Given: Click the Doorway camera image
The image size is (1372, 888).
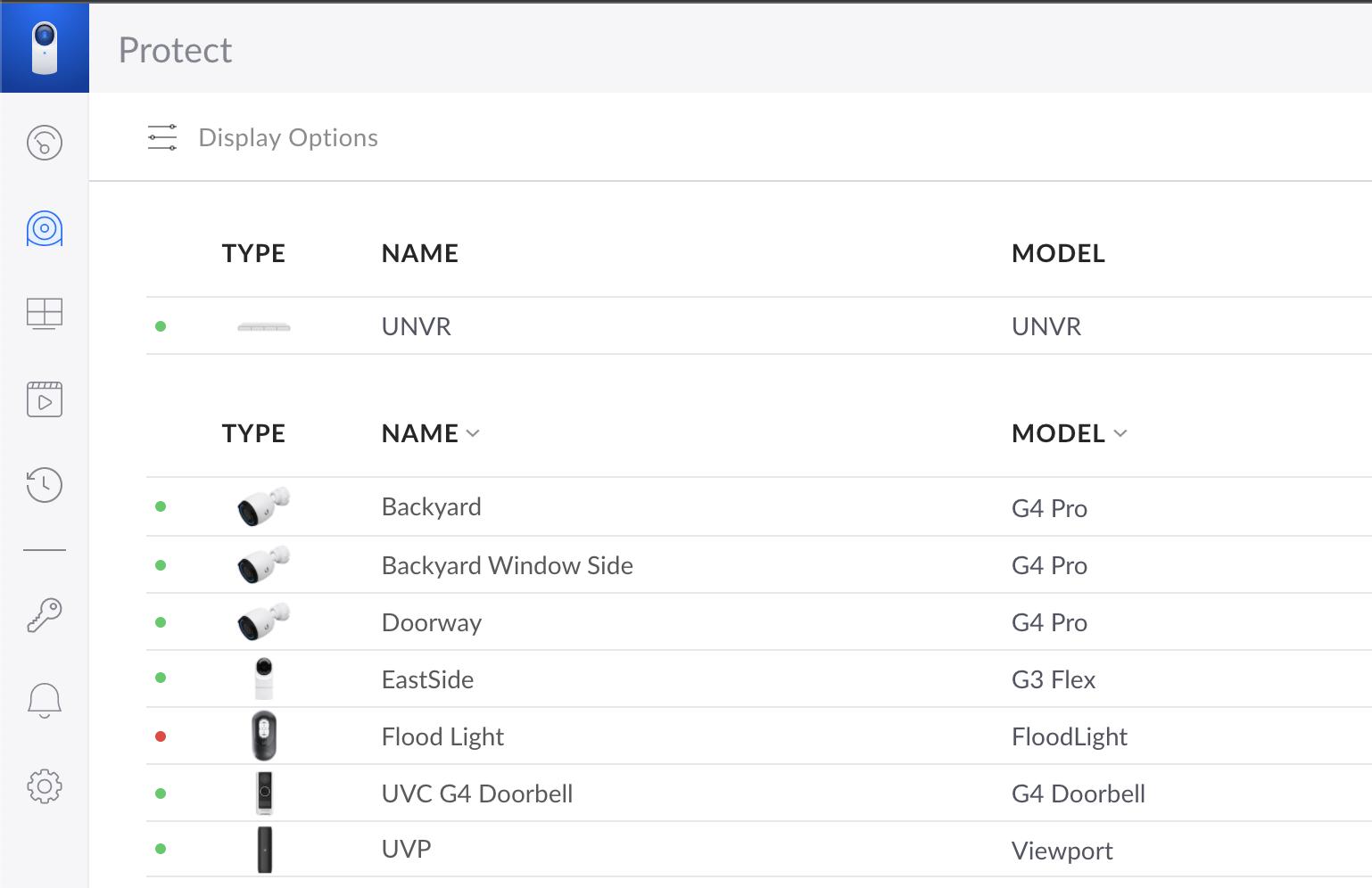Looking at the screenshot, I should click(263, 621).
